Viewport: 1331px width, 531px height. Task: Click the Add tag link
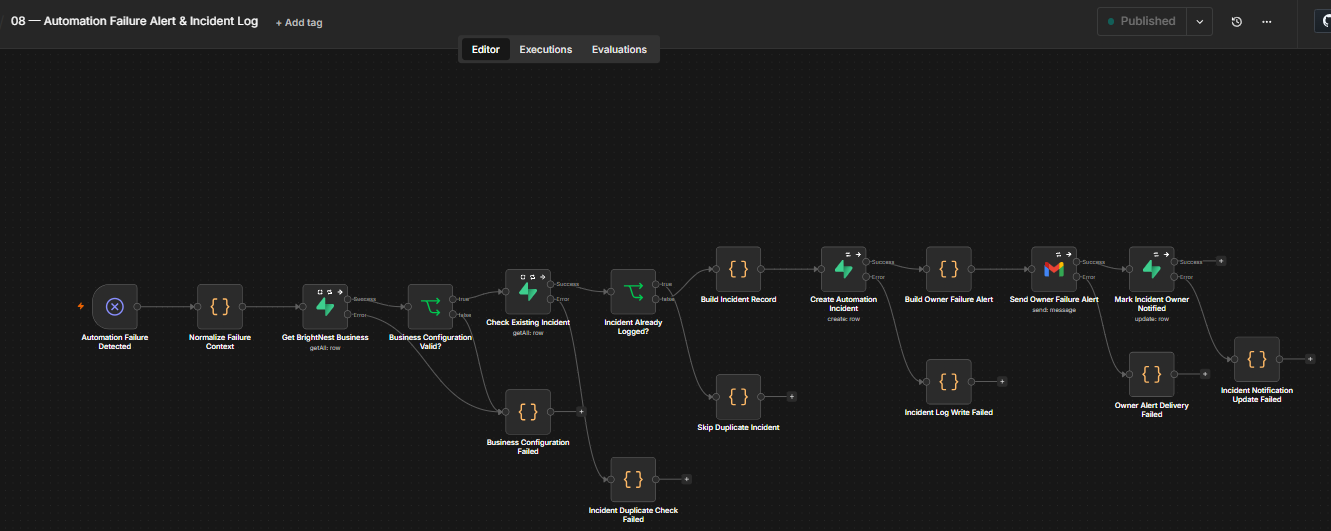[299, 22]
